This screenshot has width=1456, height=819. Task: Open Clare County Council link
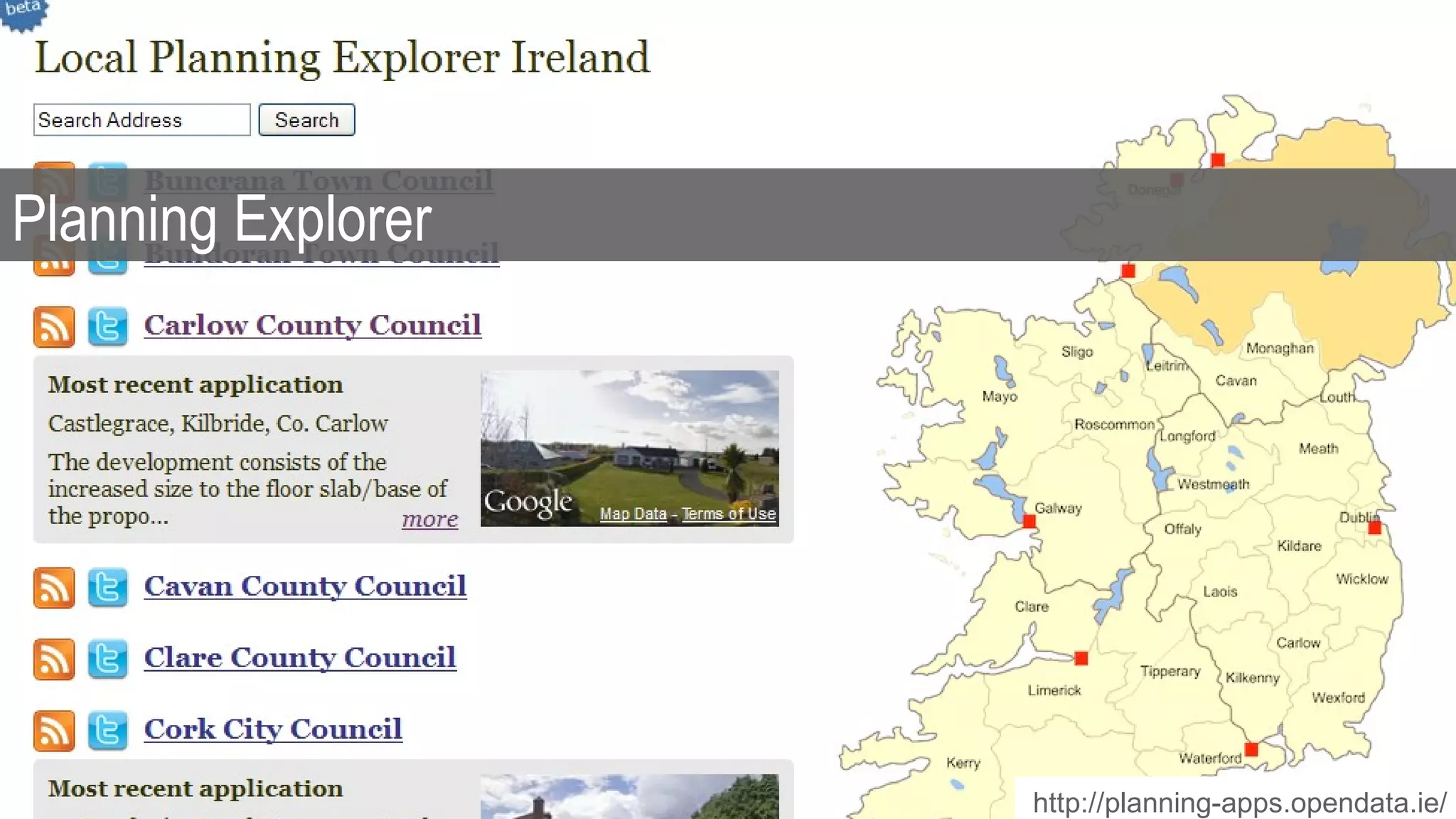tap(299, 658)
